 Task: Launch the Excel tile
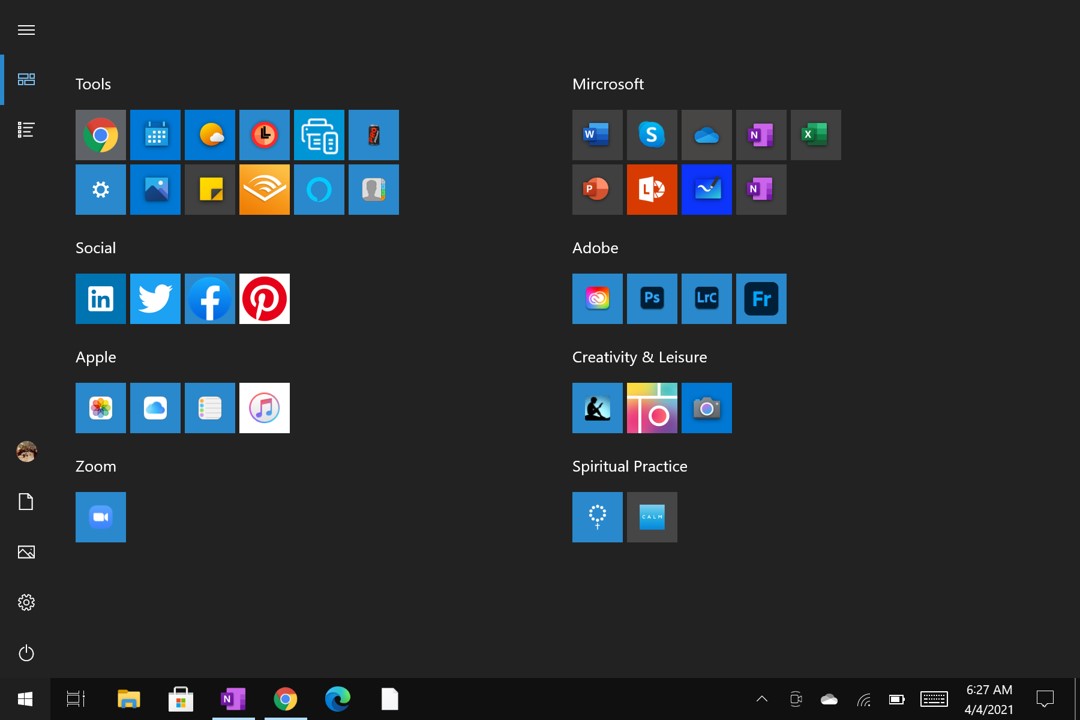[816, 135]
